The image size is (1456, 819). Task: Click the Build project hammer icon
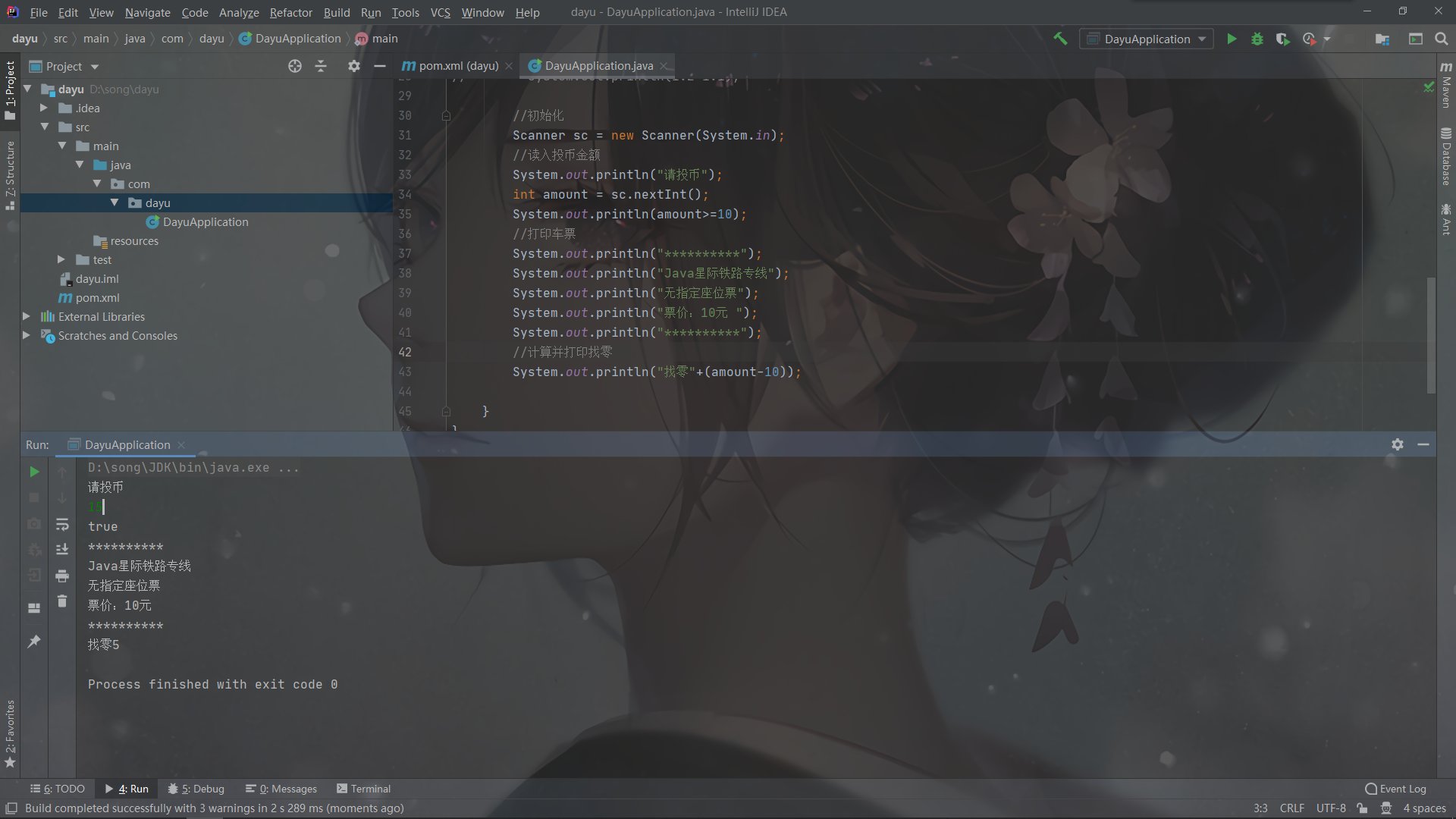tap(1060, 39)
